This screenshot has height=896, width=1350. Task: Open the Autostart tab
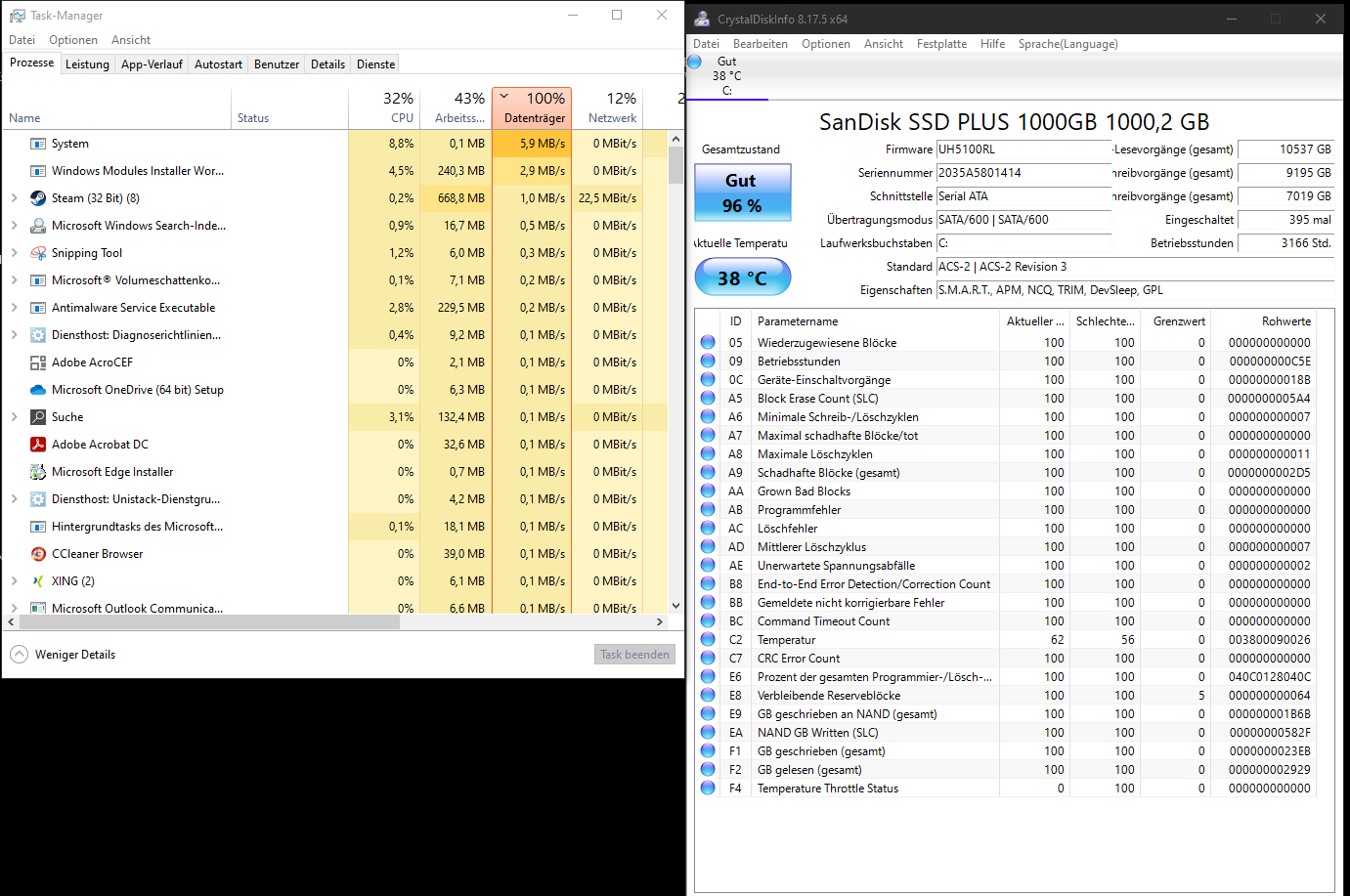[x=218, y=64]
